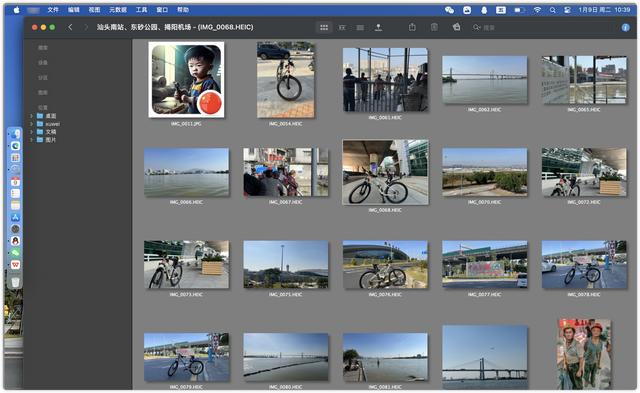Select the child portrait thumbnail IMG_0011
The image size is (640, 393).
pos(186,80)
